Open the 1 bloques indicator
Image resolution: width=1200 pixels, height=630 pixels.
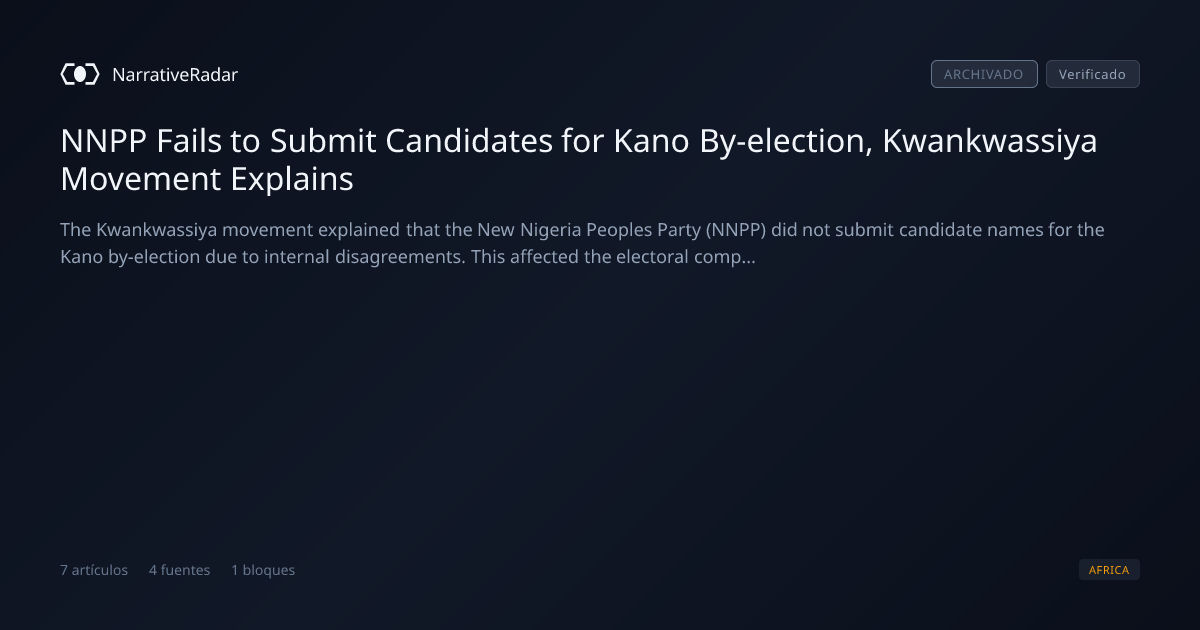(x=263, y=570)
